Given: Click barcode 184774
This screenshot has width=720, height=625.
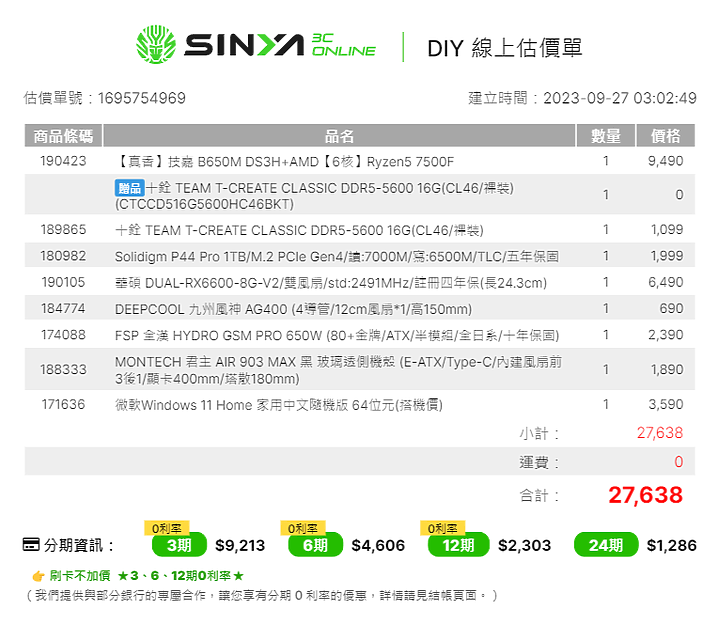Looking at the screenshot, I should pos(63,308).
